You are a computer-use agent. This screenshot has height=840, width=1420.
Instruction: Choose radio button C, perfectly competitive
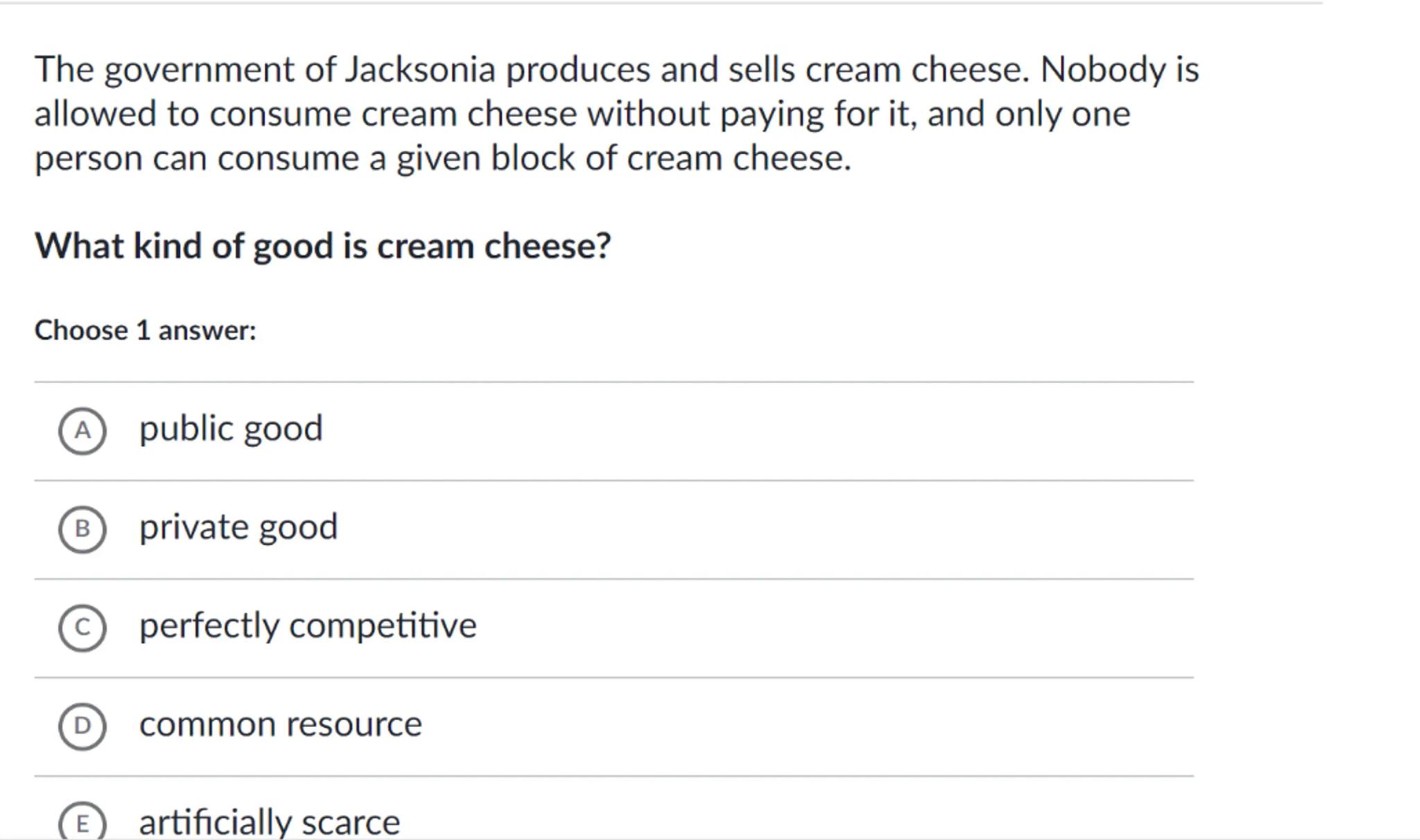[x=83, y=628]
